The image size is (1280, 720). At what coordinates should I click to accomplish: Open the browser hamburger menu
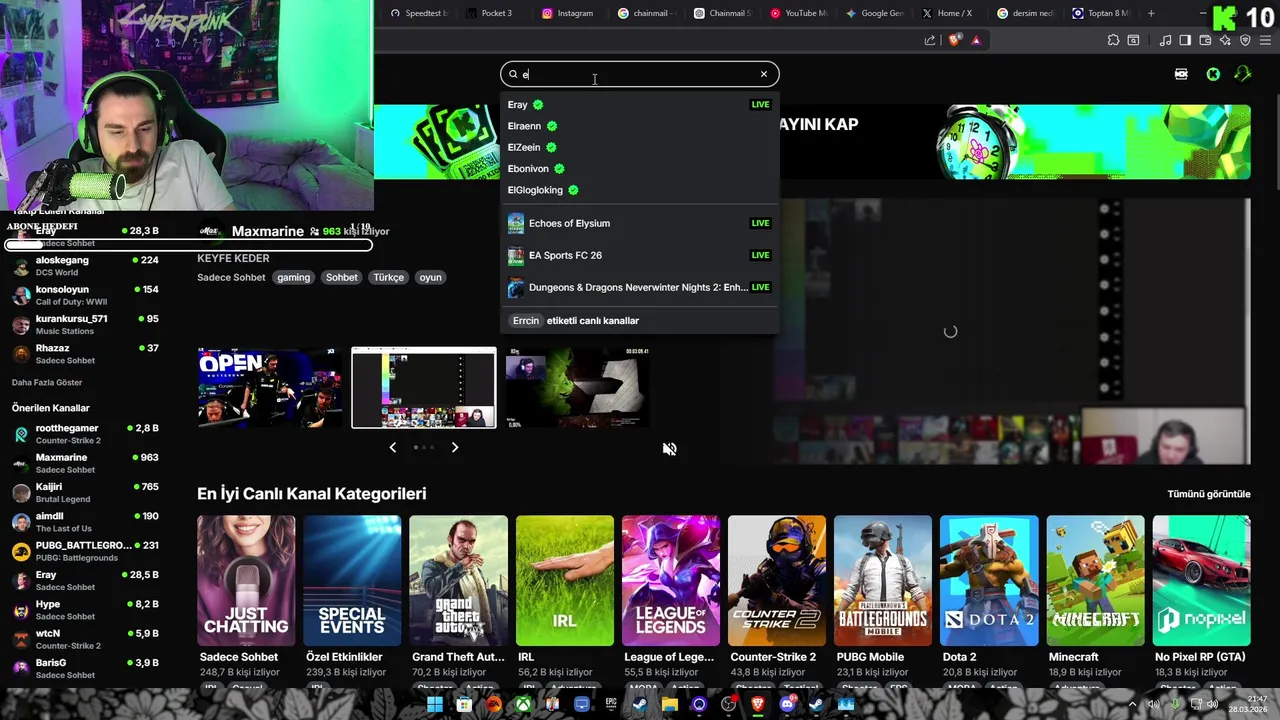tap(1266, 40)
